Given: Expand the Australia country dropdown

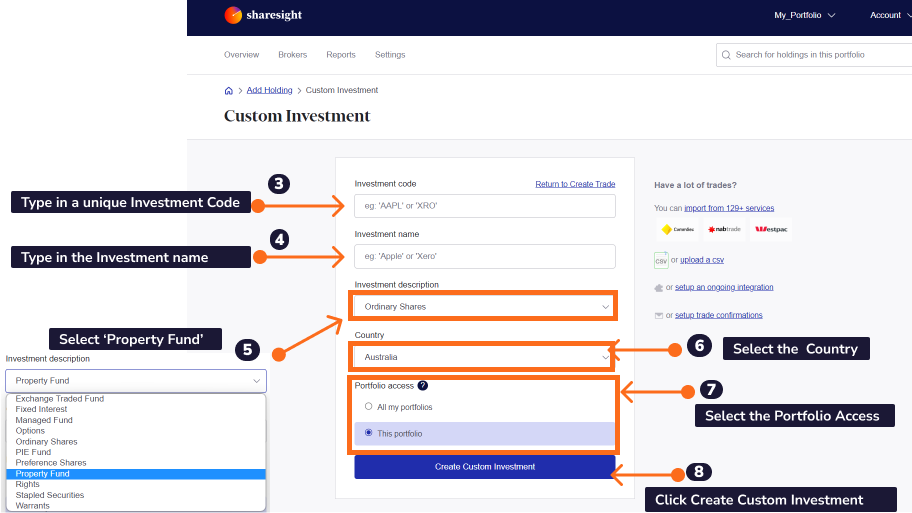Looking at the screenshot, I should pos(485,357).
